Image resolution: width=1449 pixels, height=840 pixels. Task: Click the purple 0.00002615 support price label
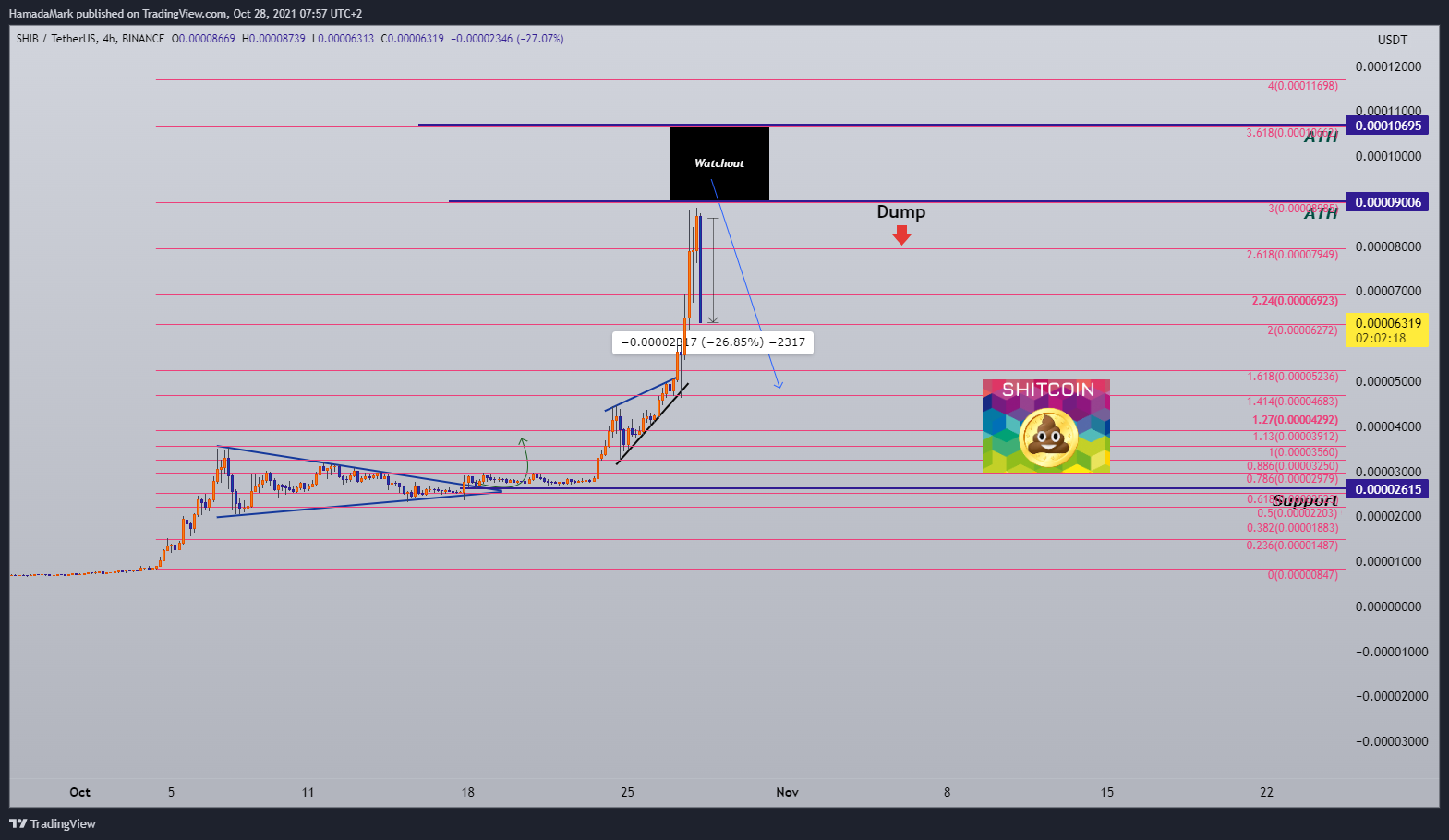point(1388,489)
